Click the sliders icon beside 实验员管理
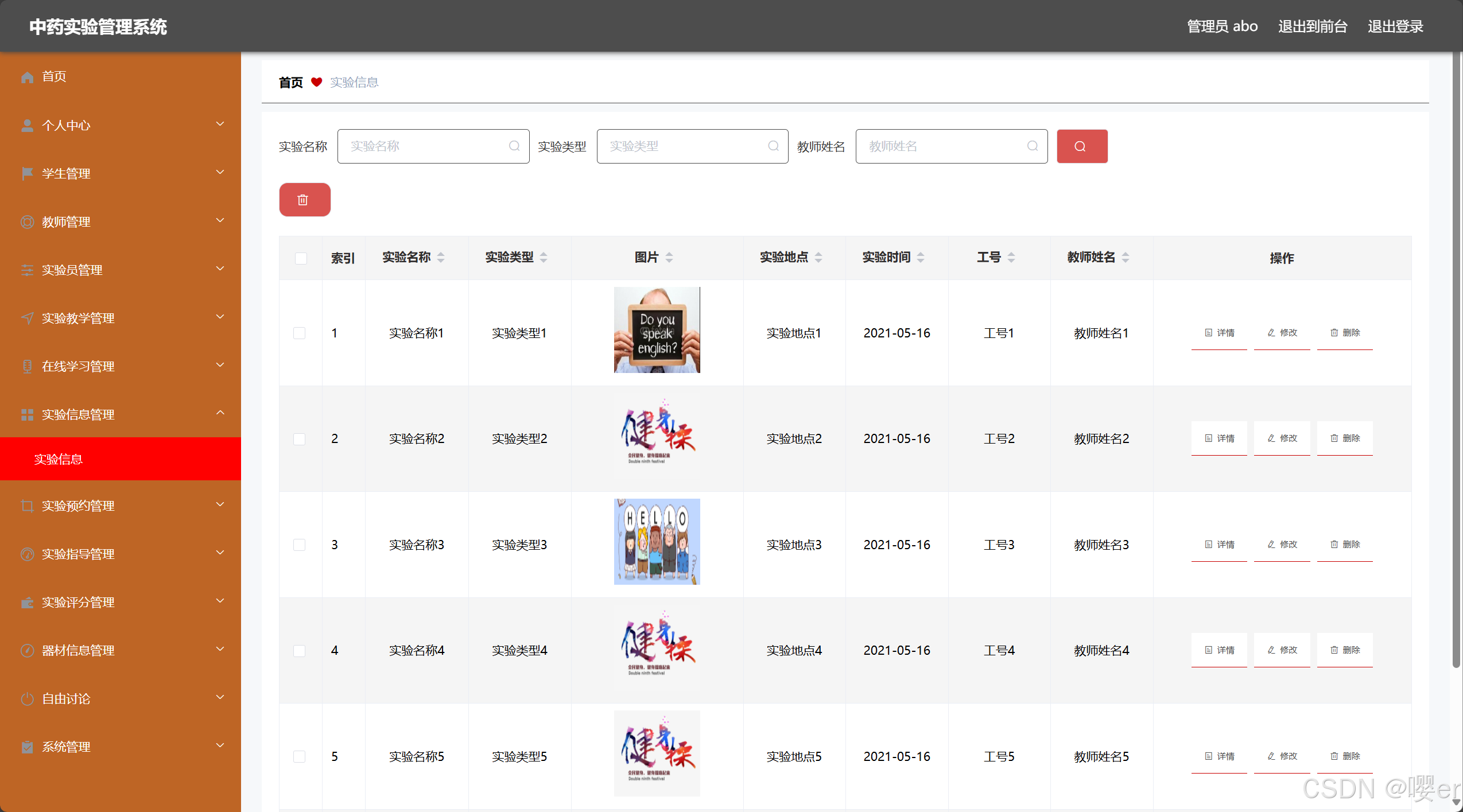The image size is (1463, 812). click(27, 270)
